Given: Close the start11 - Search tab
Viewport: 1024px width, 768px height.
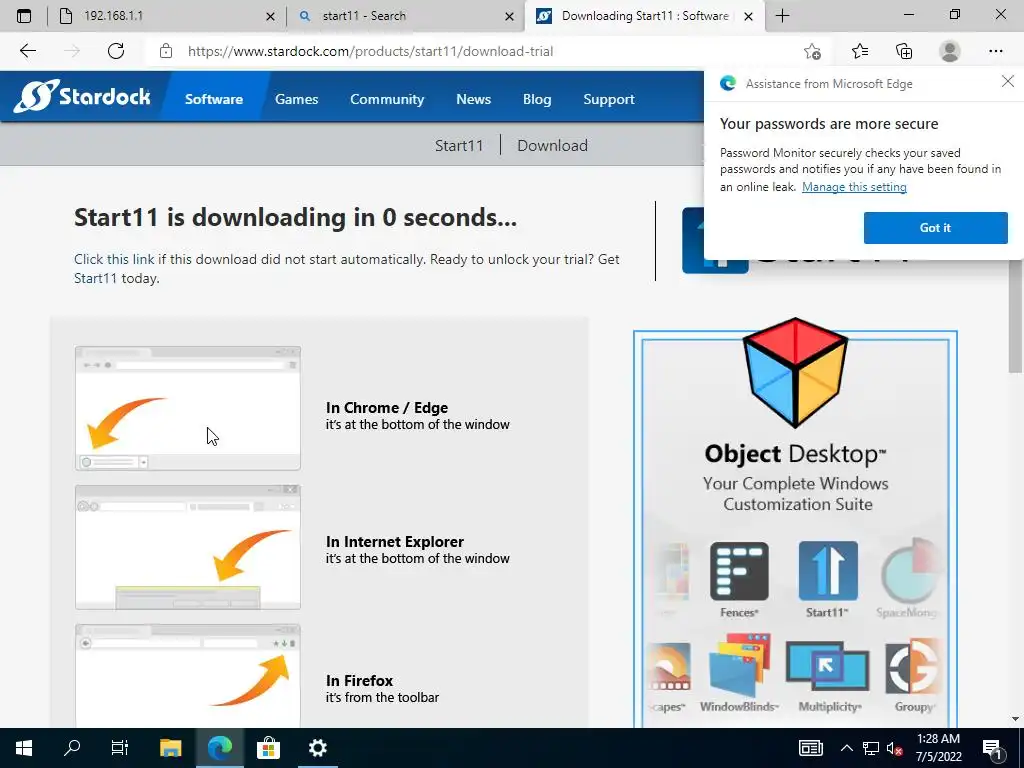Looking at the screenshot, I should point(509,16).
